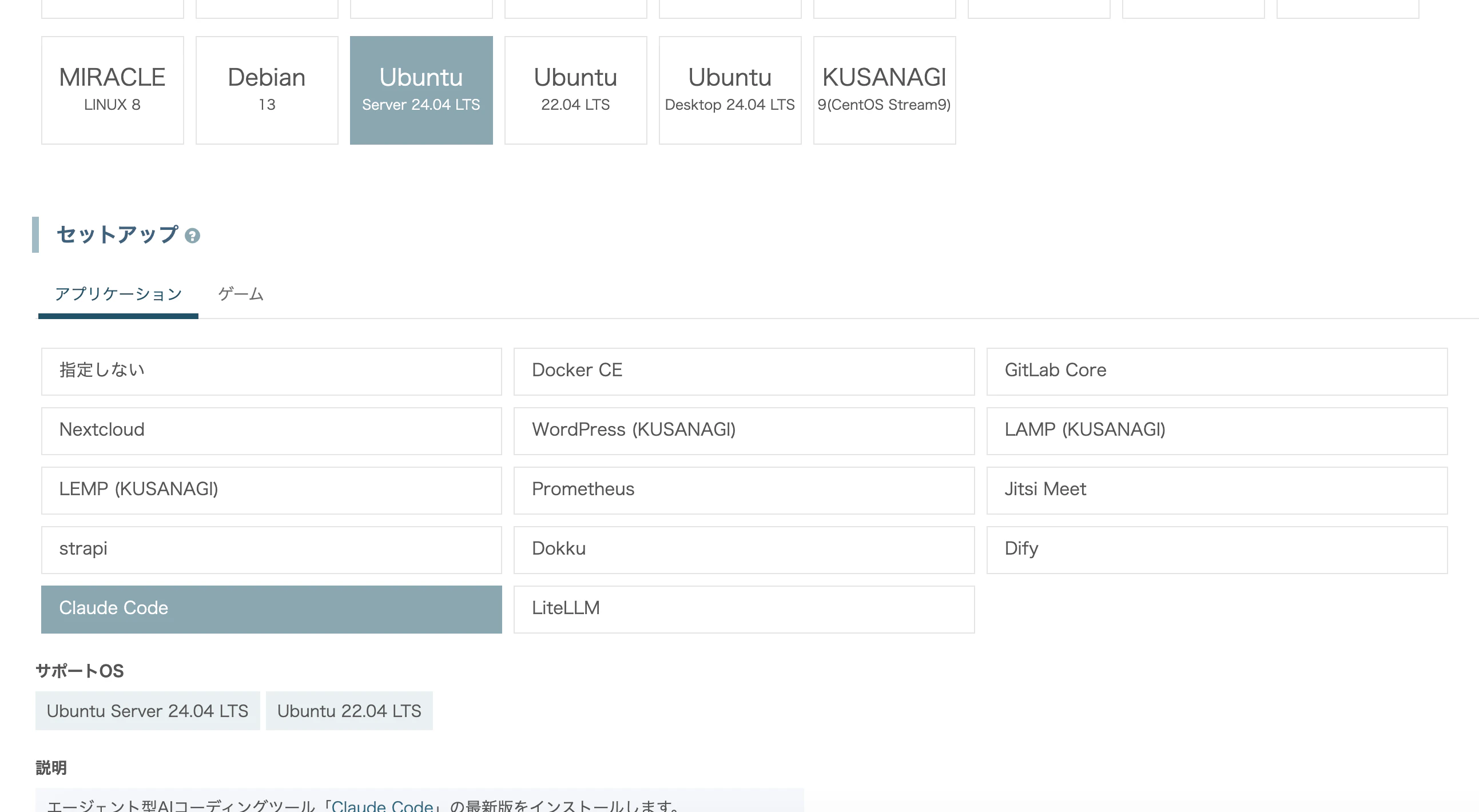
Task: Click the Ubuntu Server 24.04 LTS support tag
Action: pos(148,711)
